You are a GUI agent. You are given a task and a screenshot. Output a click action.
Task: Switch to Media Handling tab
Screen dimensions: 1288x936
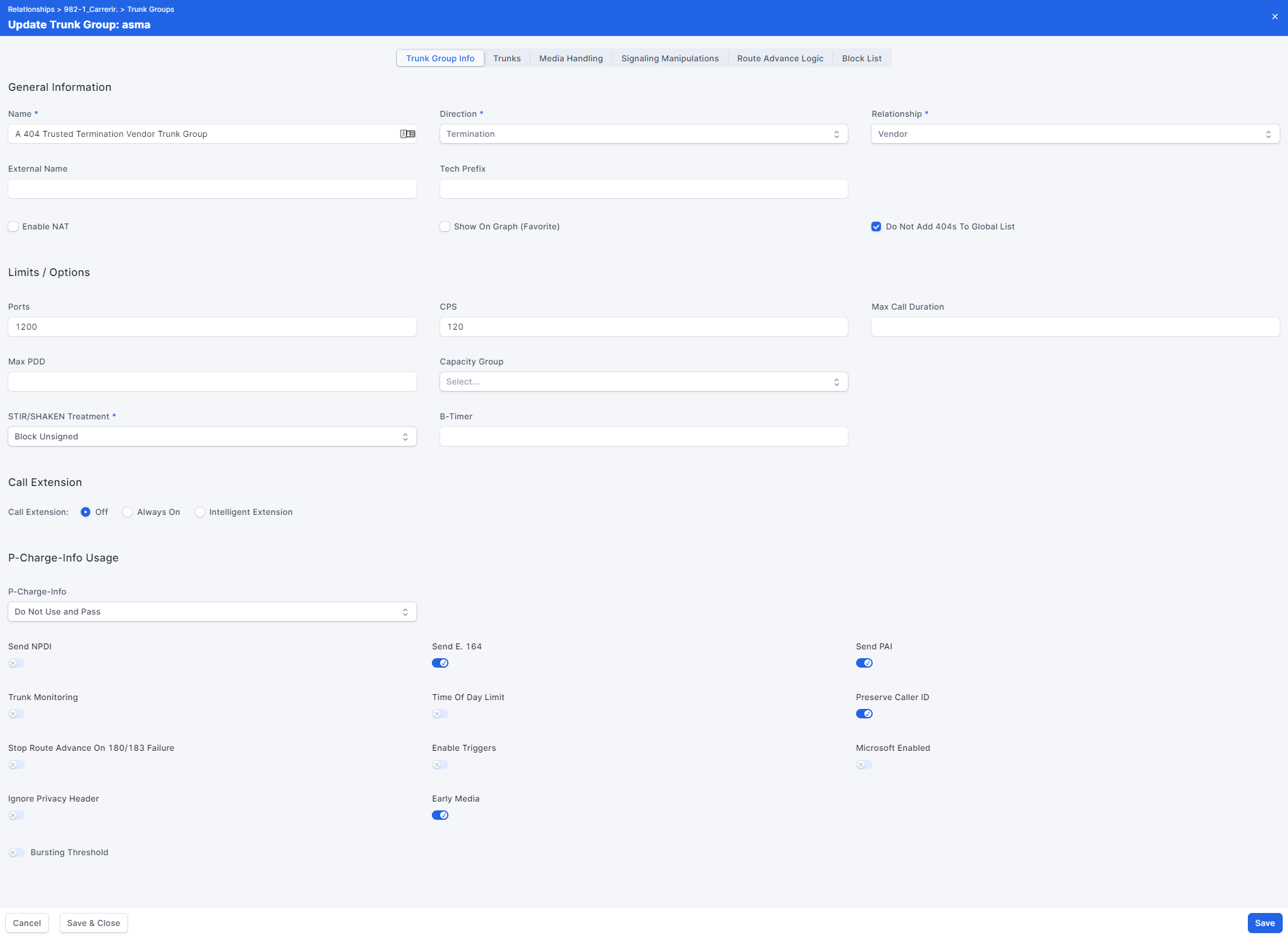571,58
